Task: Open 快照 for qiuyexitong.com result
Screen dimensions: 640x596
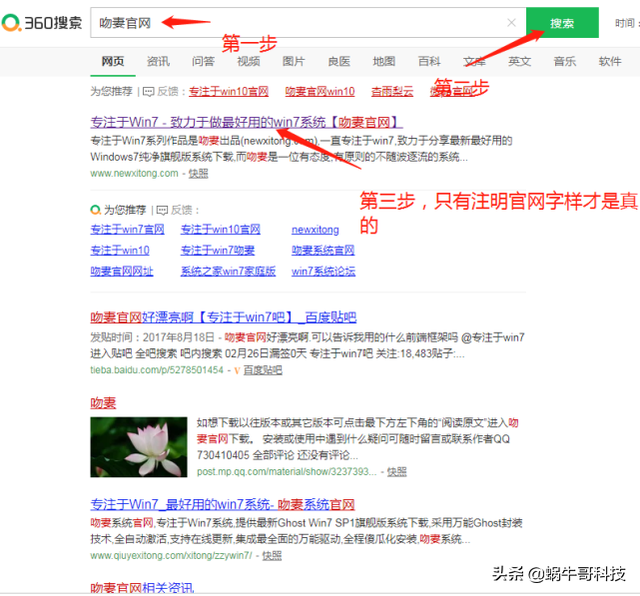Action: point(272,556)
